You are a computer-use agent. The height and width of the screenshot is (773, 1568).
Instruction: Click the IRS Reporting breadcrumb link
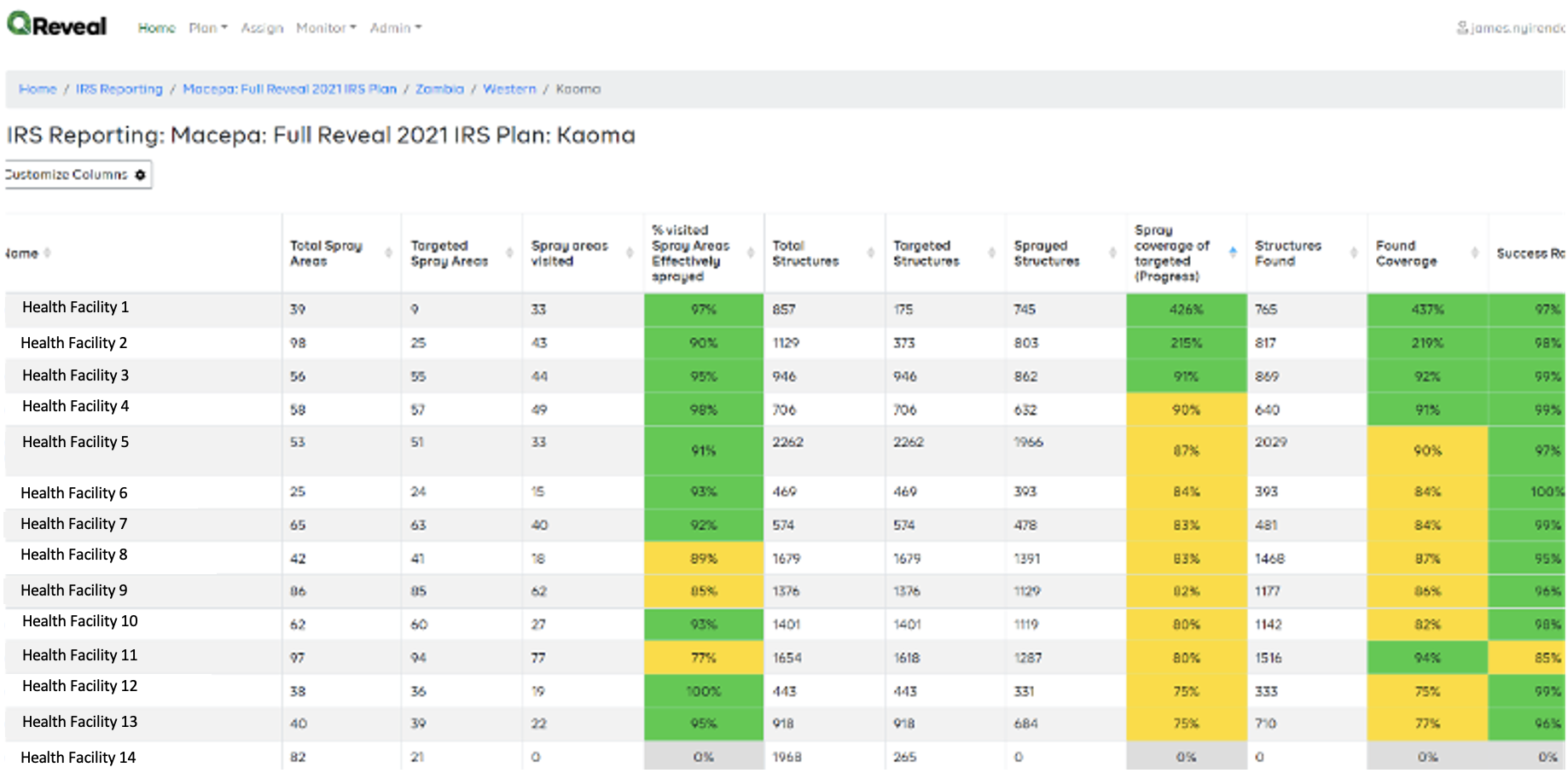[119, 90]
